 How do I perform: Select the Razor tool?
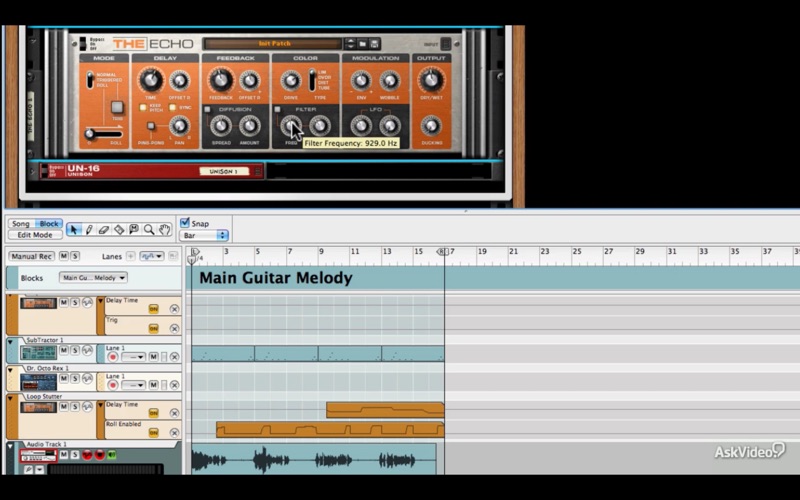coord(119,230)
